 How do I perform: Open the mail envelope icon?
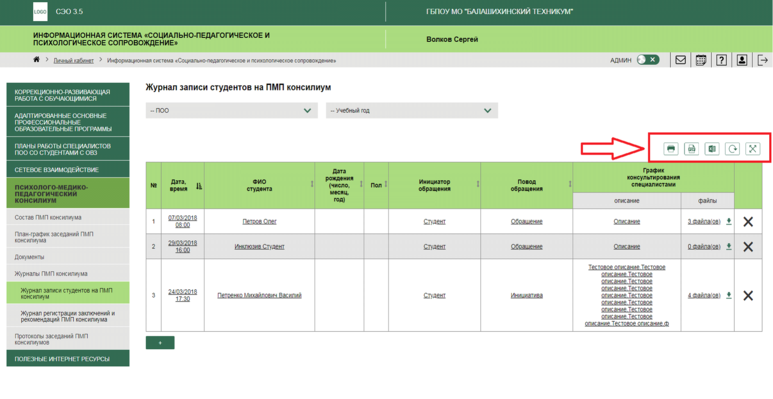pyautogui.click(x=680, y=60)
